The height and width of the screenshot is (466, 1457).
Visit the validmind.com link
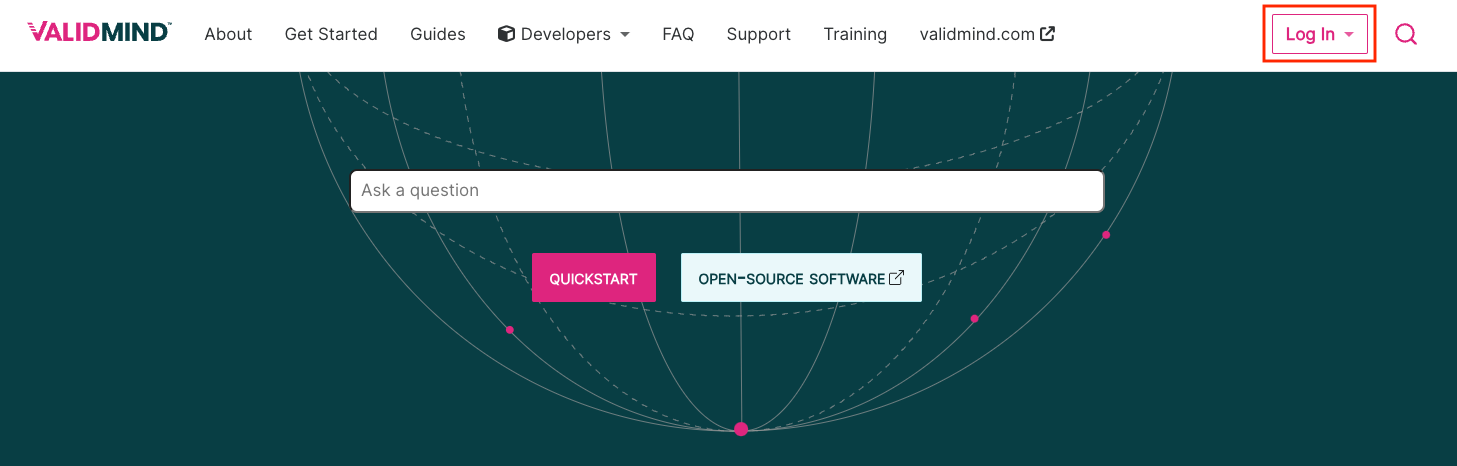977,34
